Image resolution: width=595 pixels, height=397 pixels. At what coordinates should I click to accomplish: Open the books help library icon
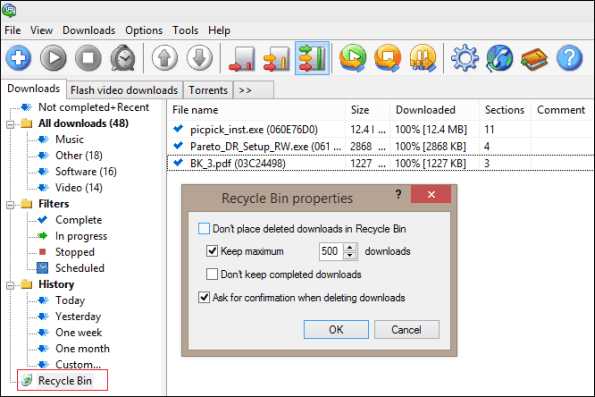coord(534,59)
